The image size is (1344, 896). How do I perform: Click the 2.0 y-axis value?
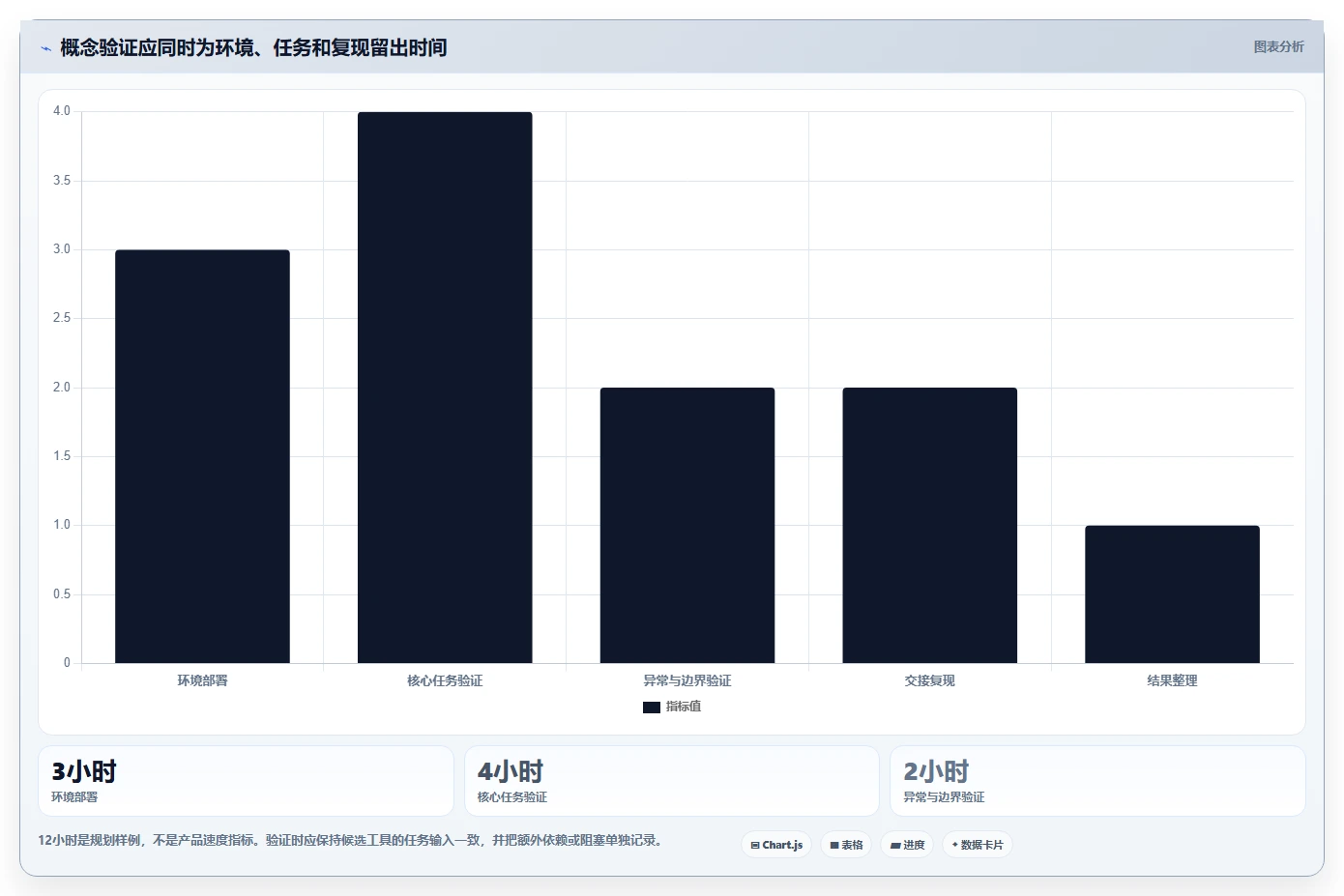(62, 388)
